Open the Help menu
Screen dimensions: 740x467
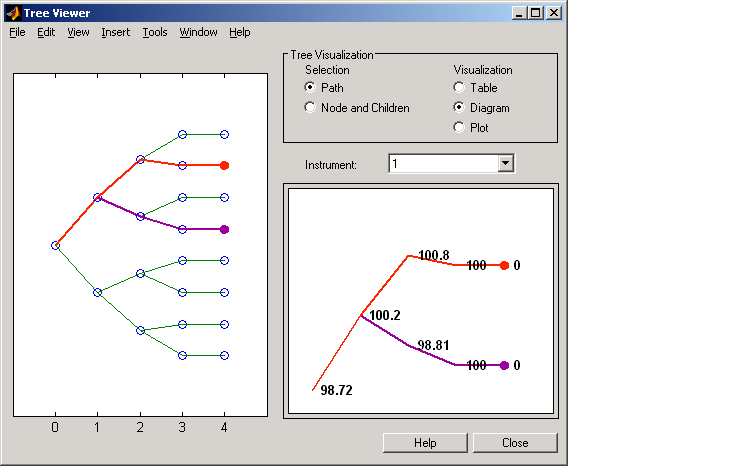click(x=240, y=32)
